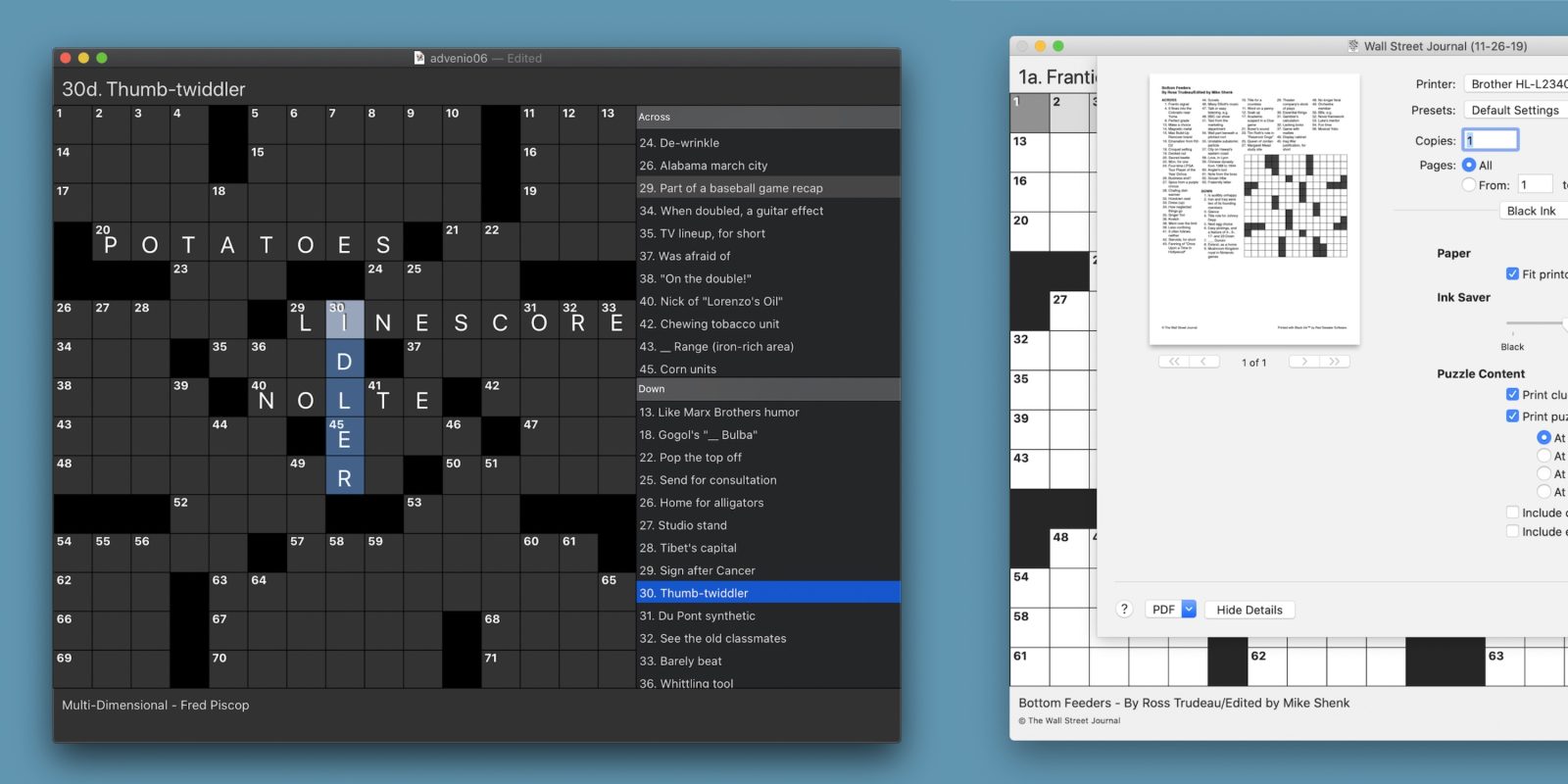The image size is (1568, 784).
Task: Jump to last page in print preview
Action: (1334, 362)
